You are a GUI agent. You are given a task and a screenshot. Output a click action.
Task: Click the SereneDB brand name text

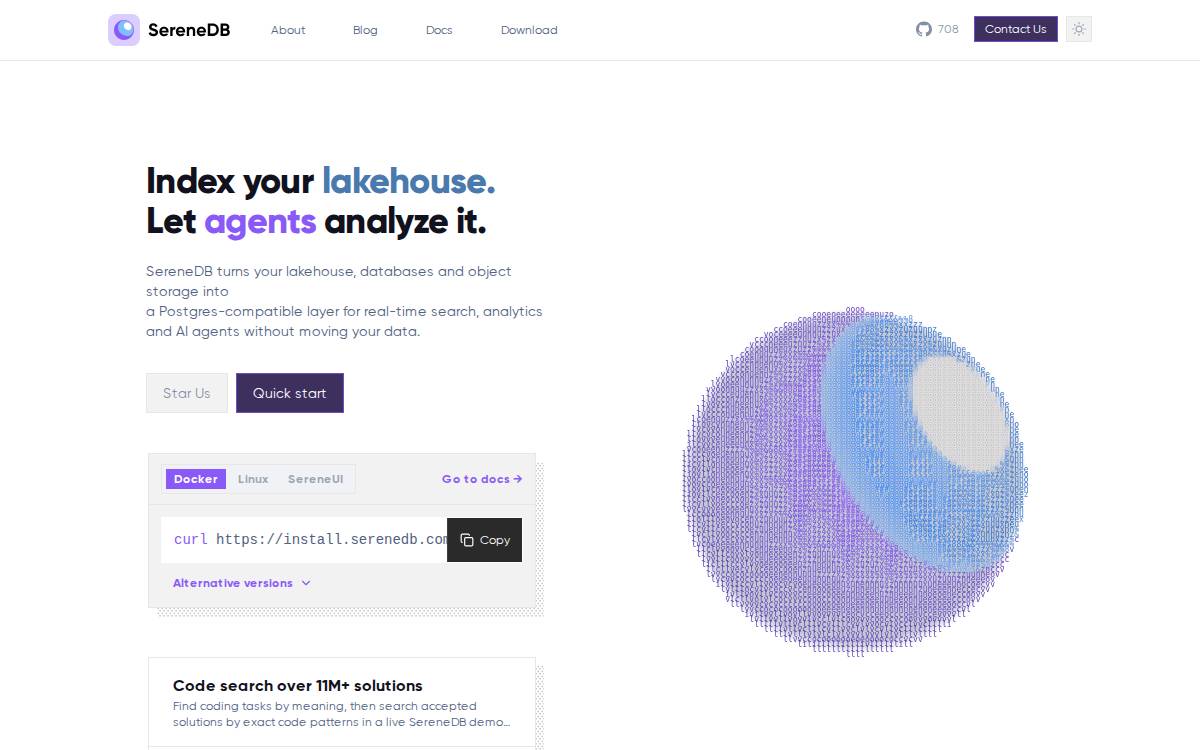[x=189, y=30]
